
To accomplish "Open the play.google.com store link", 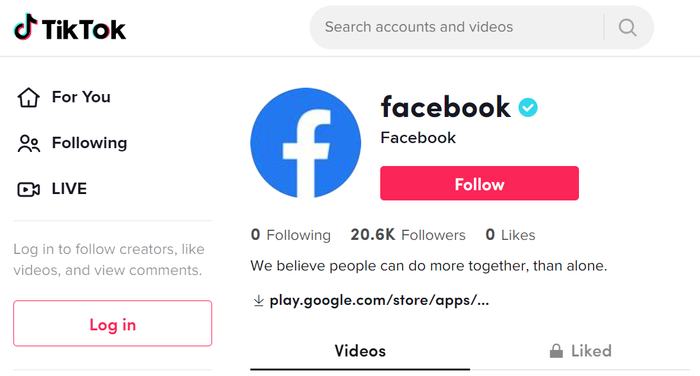I will tap(379, 301).
